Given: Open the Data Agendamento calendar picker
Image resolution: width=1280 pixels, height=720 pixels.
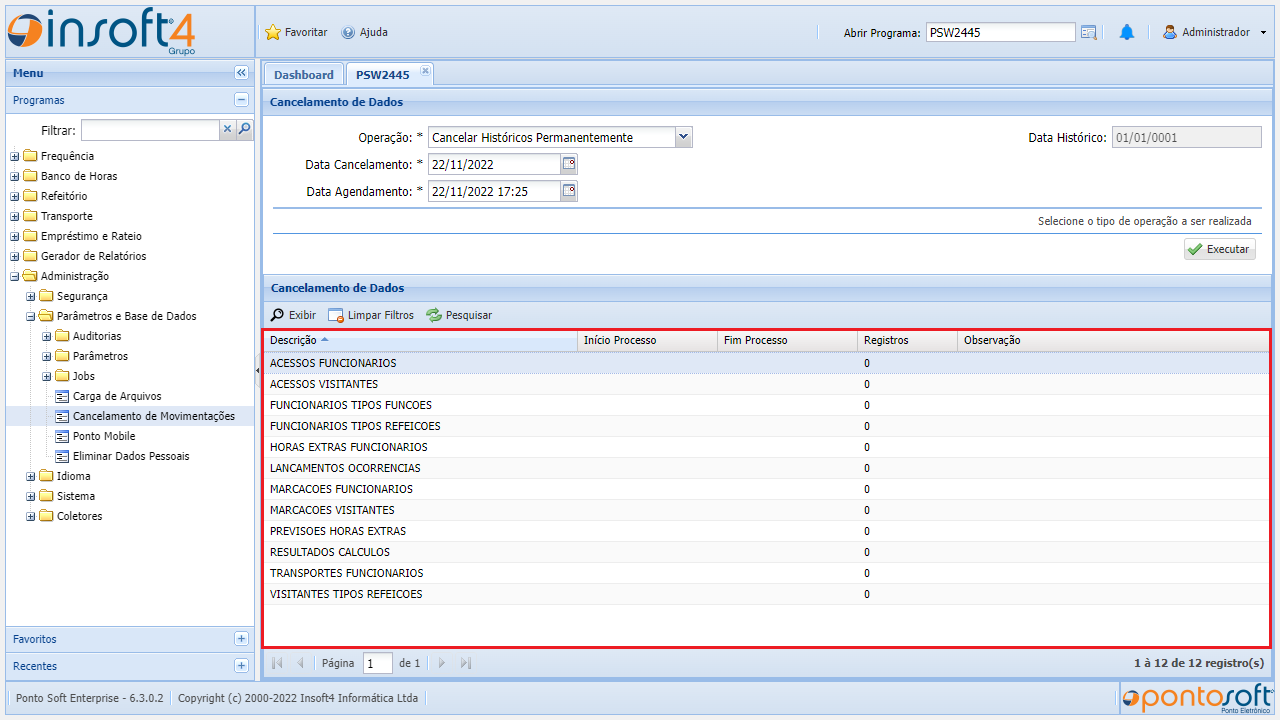Looking at the screenshot, I should tap(569, 191).
